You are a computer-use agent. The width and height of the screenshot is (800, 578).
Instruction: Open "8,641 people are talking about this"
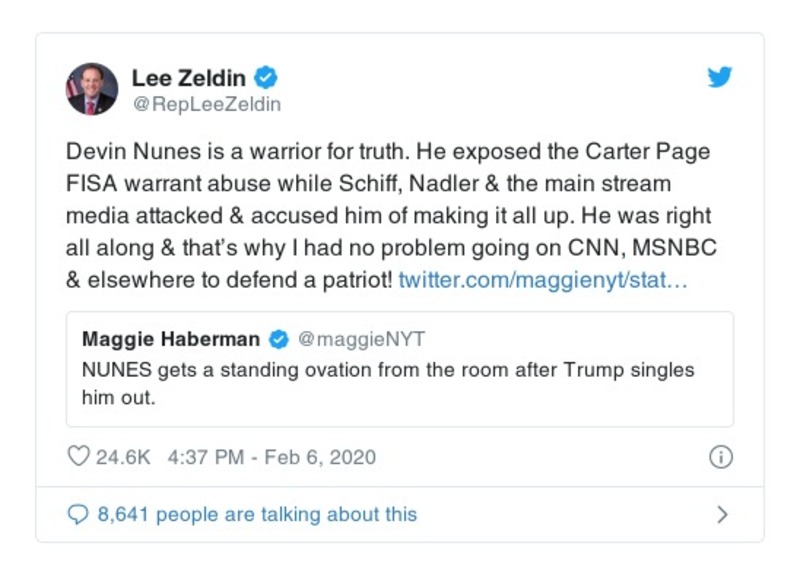click(x=257, y=515)
